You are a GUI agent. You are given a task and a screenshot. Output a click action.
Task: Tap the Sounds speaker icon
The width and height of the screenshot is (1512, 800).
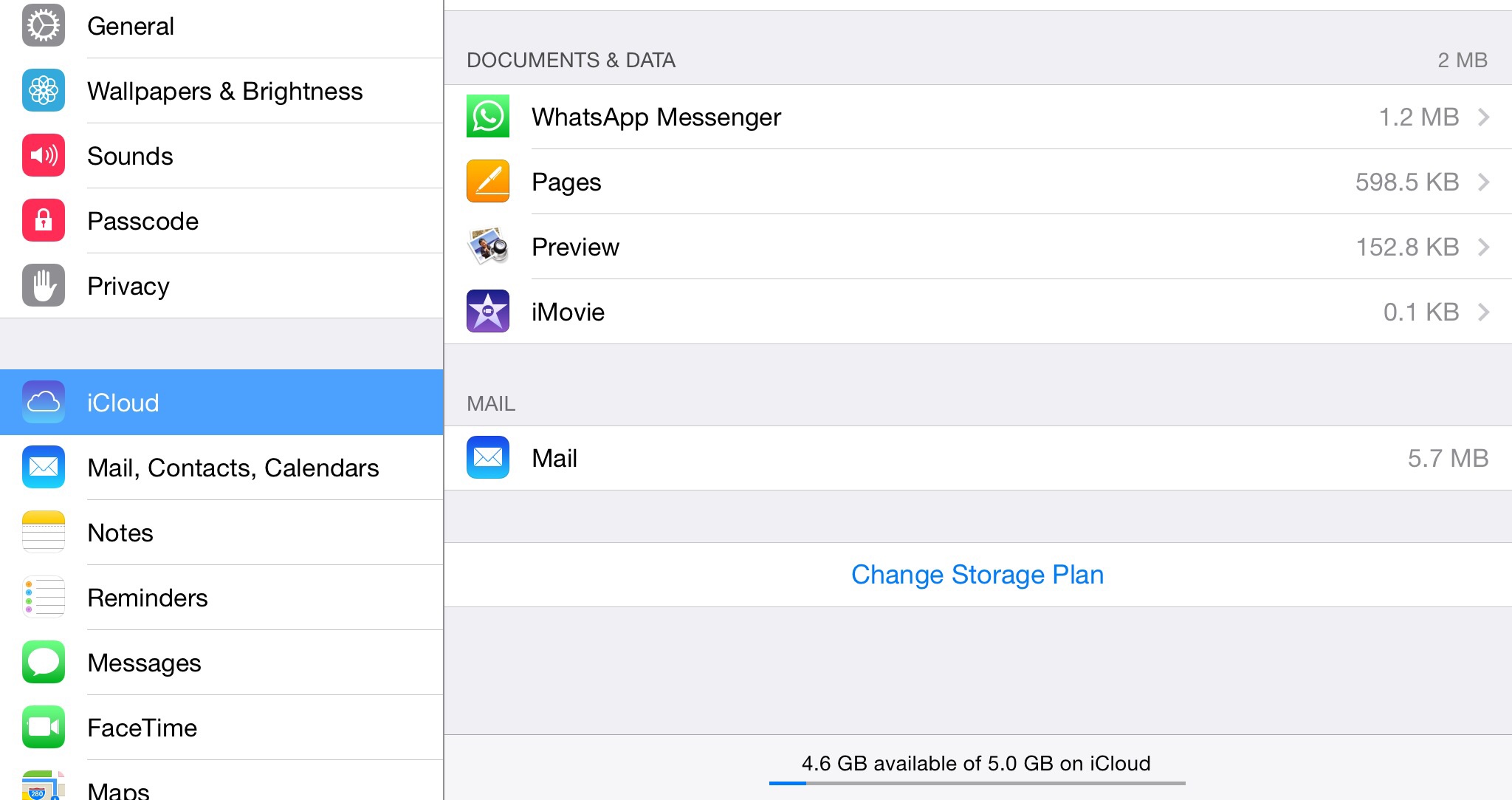pos(44,155)
